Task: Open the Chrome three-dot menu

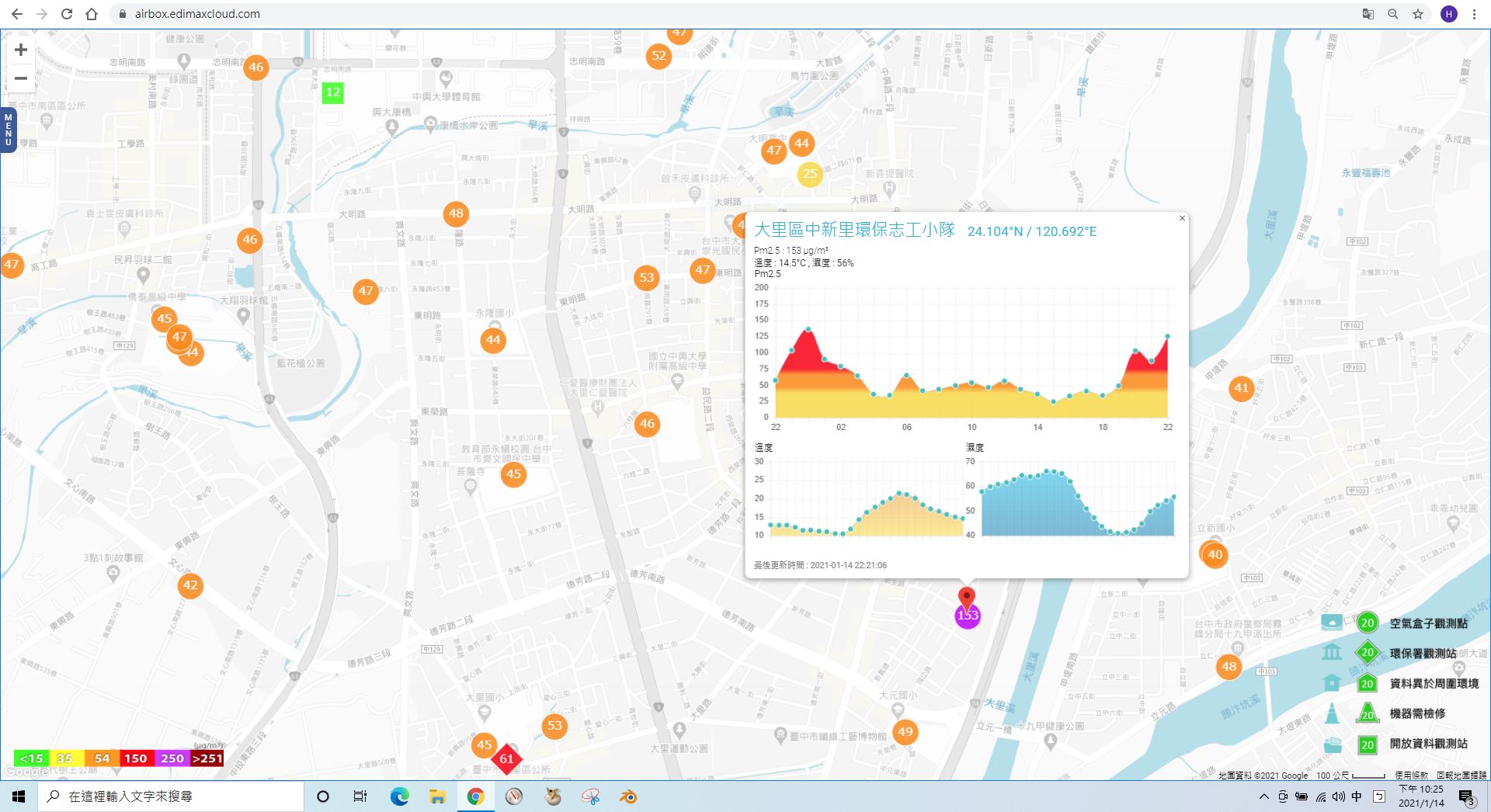Action: pos(1474,14)
